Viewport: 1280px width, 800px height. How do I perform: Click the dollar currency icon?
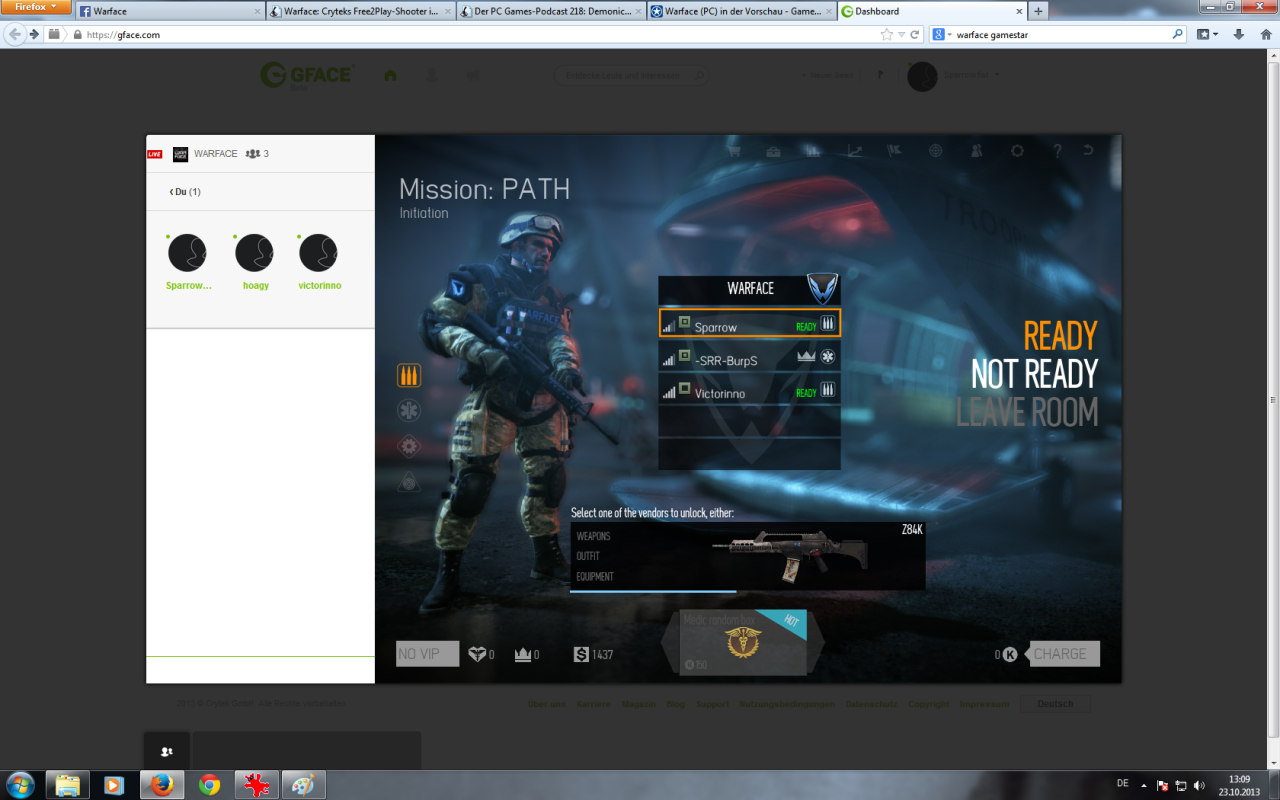pos(581,654)
